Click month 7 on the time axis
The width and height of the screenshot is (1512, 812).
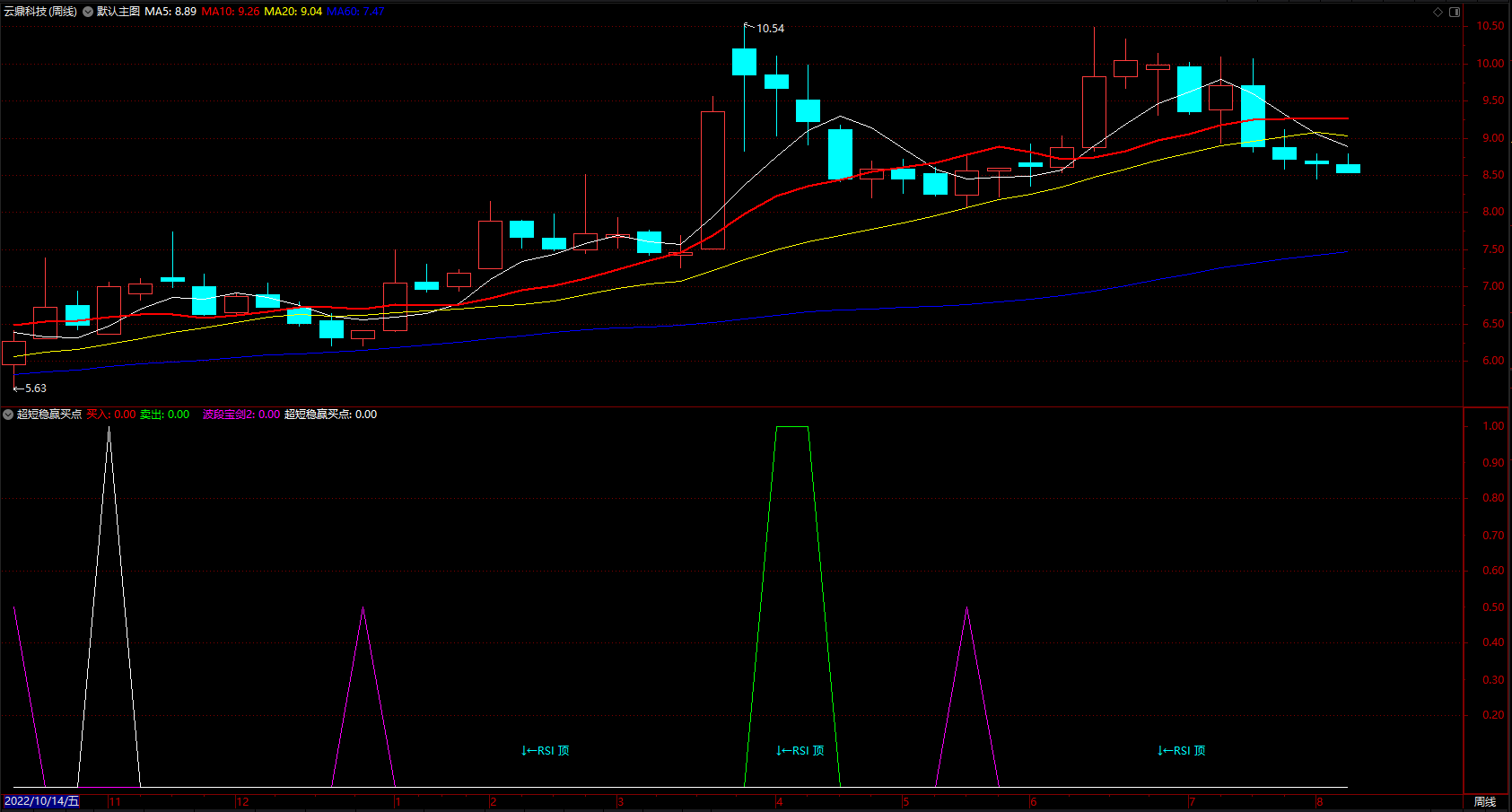[1193, 802]
